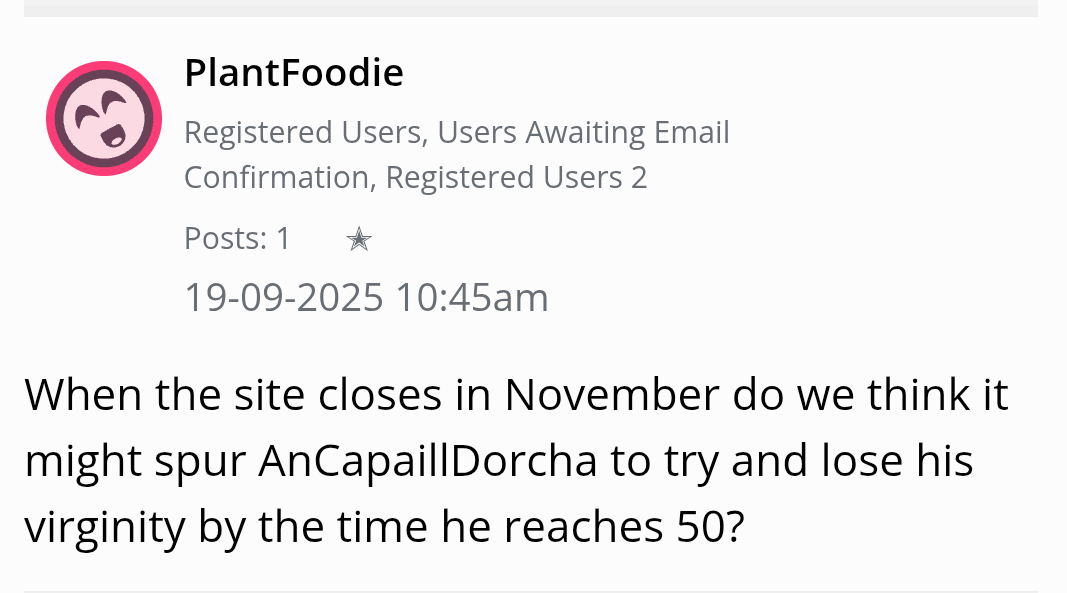Open PlantFoodie's smiley avatar image
The width and height of the screenshot is (1067, 593).
click(x=104, y=118)
